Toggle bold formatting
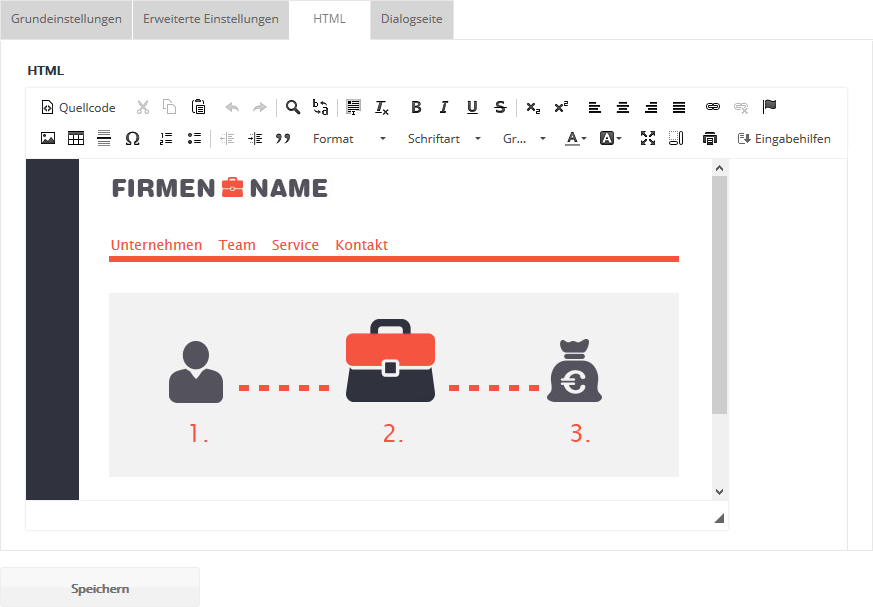873x607 pixels. coord(416,108)
